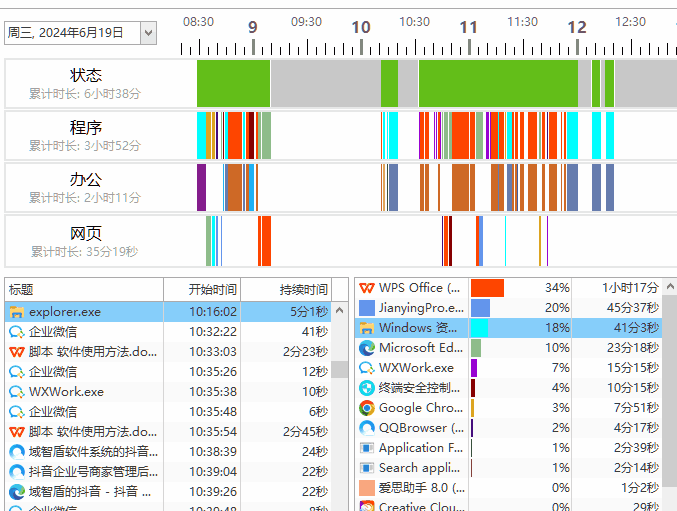
Task: Select the 10:38:39 start time cell
Action: pyautogui.click(x=202, y=452)
